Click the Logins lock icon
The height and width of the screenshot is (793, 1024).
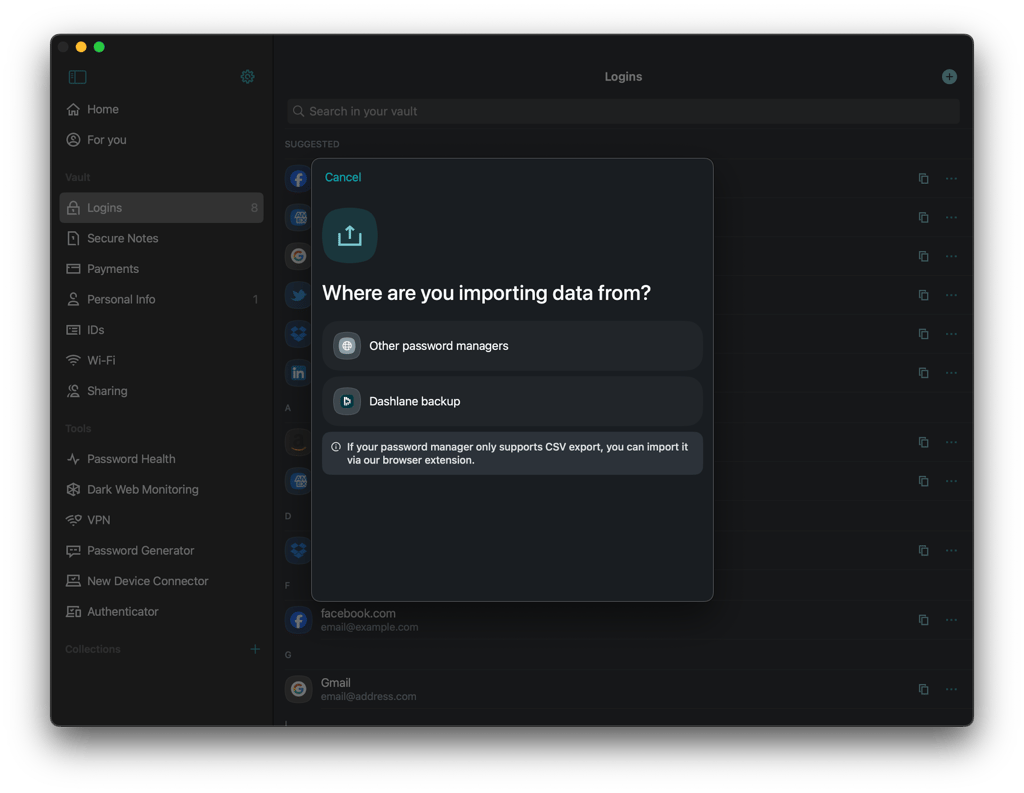pyautogui.click(x=73, y=208)
